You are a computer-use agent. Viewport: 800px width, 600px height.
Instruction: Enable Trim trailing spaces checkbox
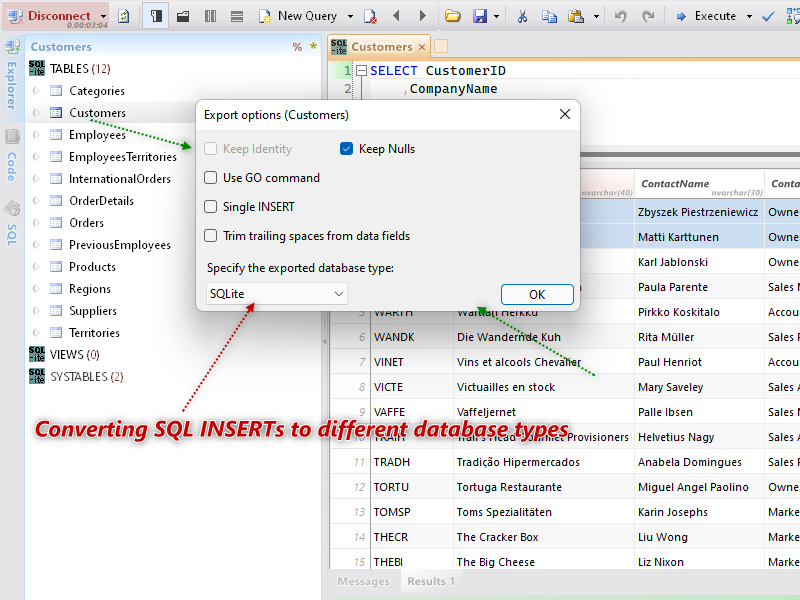pos(211,236)
